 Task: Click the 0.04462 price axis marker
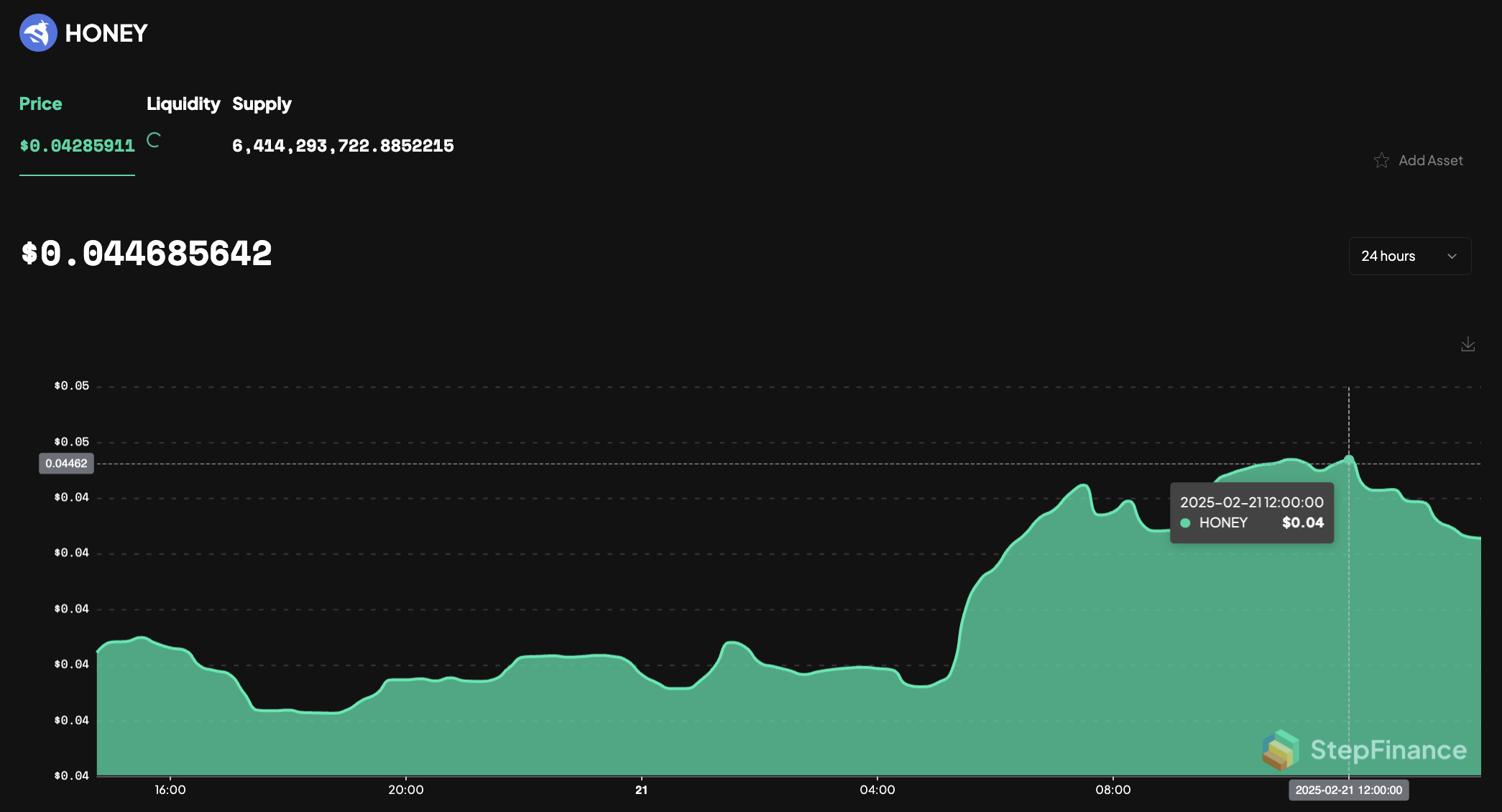[x=66, y=463]
